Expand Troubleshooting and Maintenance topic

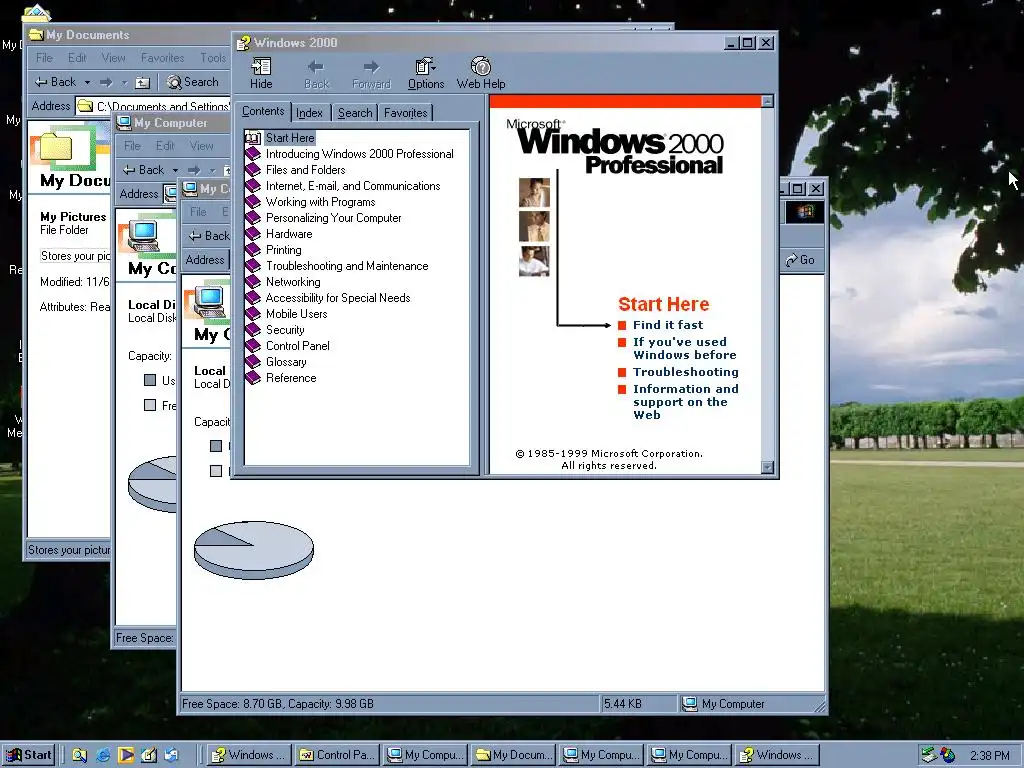click(x=347, y=266)
